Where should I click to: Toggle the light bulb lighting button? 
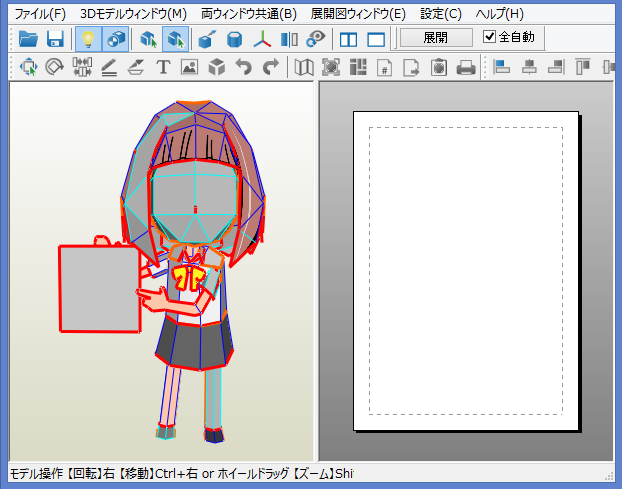pos(88,39)
